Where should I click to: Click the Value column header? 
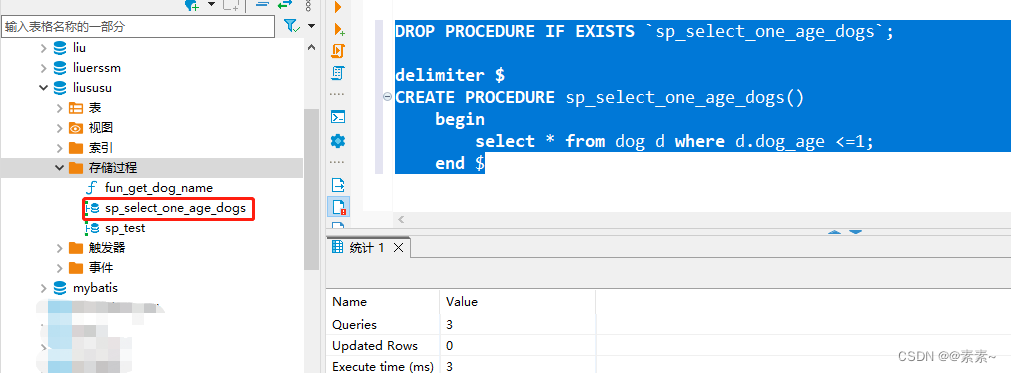coord(462,301)
